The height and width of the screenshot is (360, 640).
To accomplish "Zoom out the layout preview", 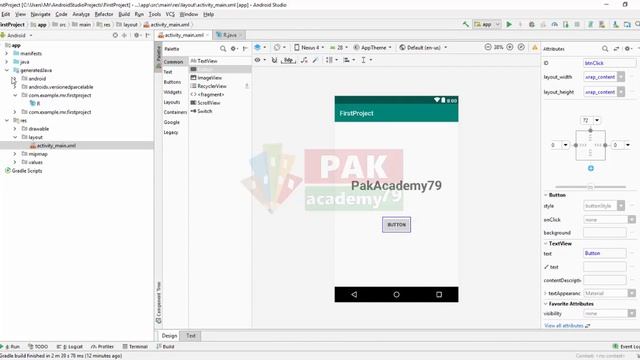I will click(488, 47).
